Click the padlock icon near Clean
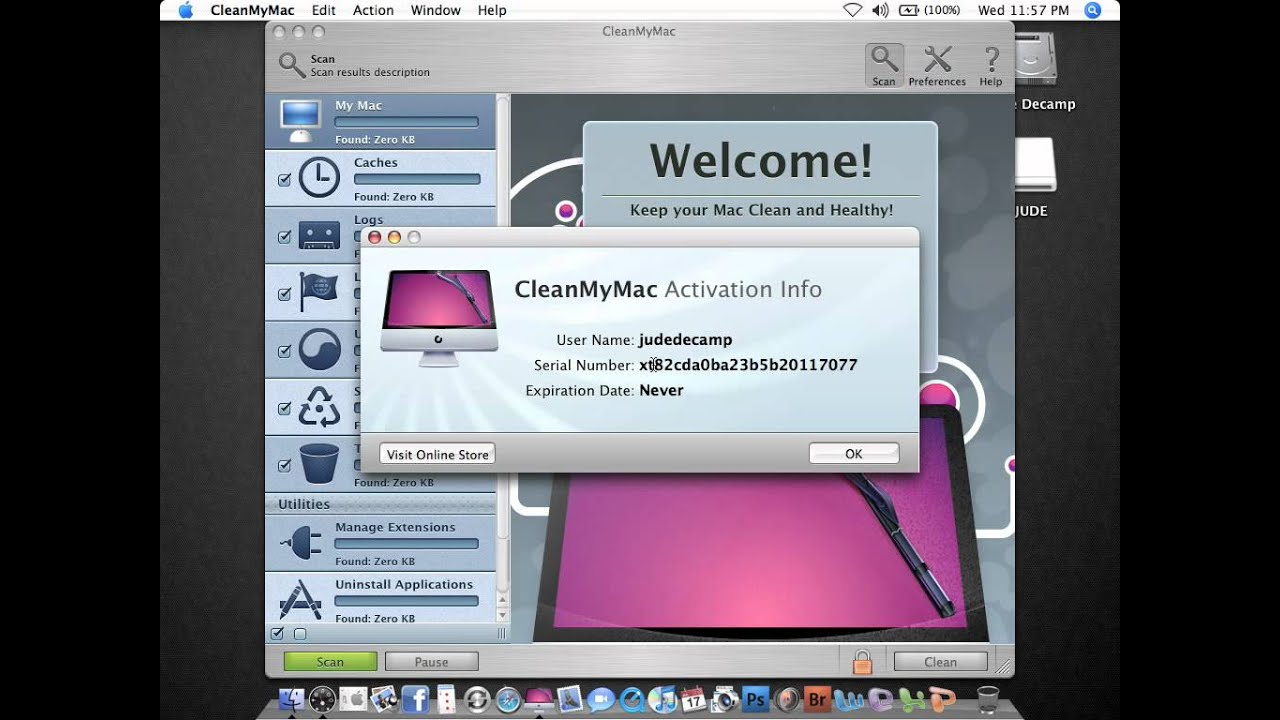Image resolution: width=1280 pixels, height=720 pixels. click(x=862, y=661)
